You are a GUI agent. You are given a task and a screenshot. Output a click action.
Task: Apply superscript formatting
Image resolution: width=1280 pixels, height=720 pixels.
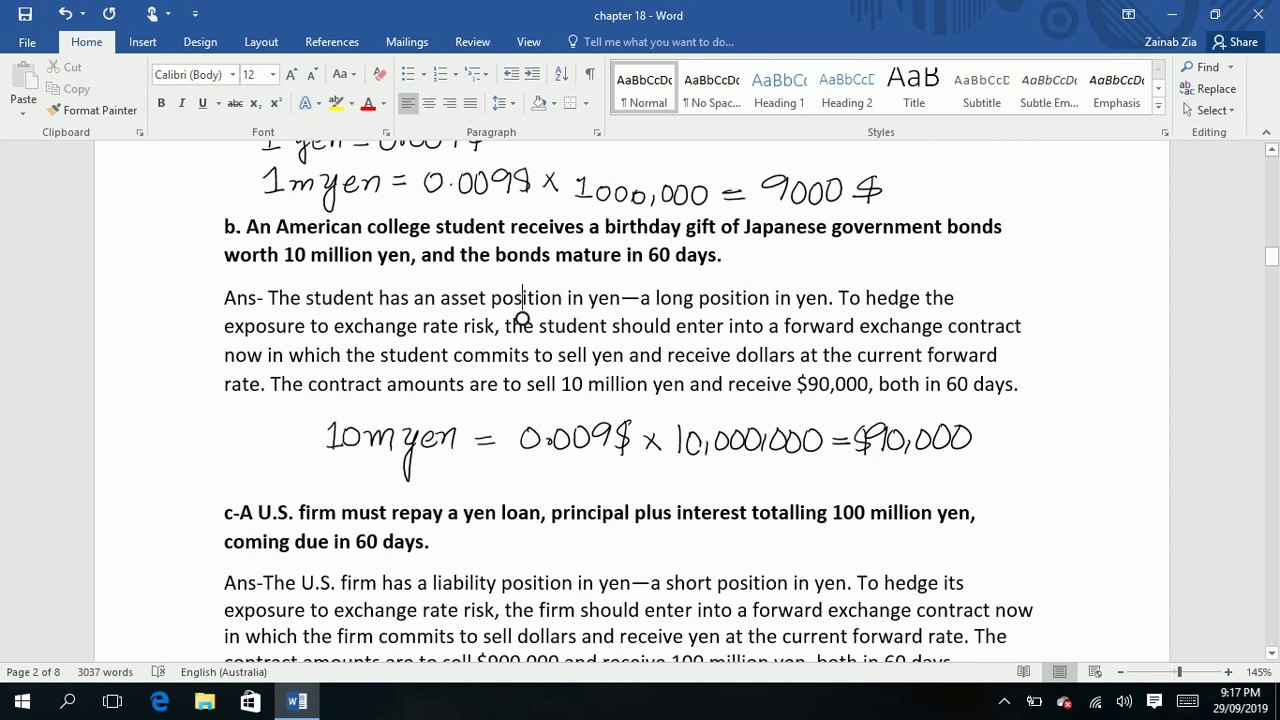pyautogui.click(x=276, y=103)
